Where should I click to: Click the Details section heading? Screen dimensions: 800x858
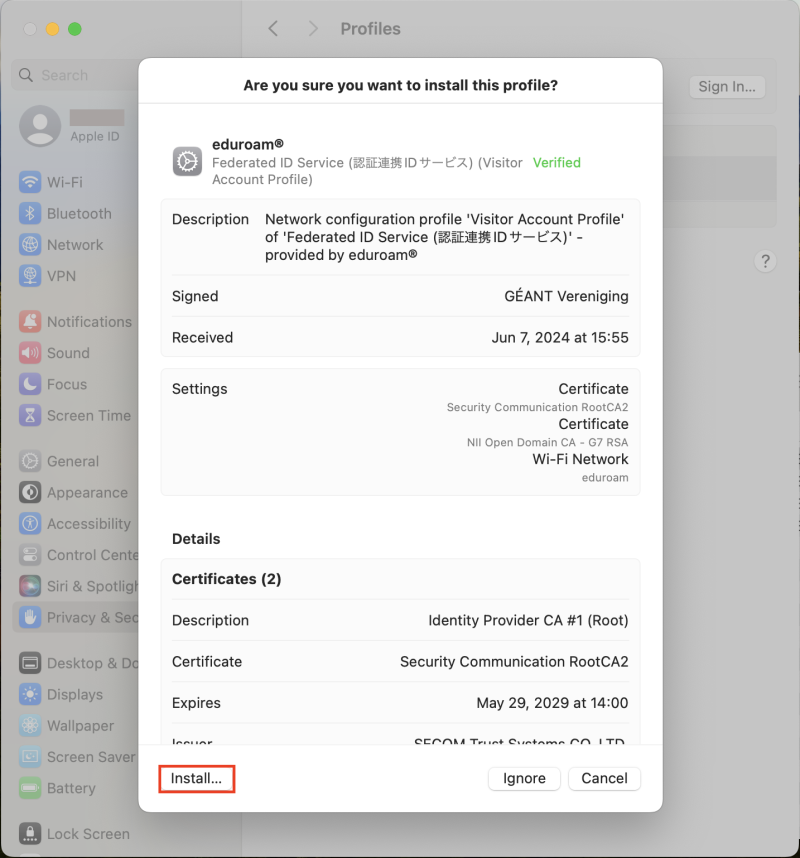196,539
